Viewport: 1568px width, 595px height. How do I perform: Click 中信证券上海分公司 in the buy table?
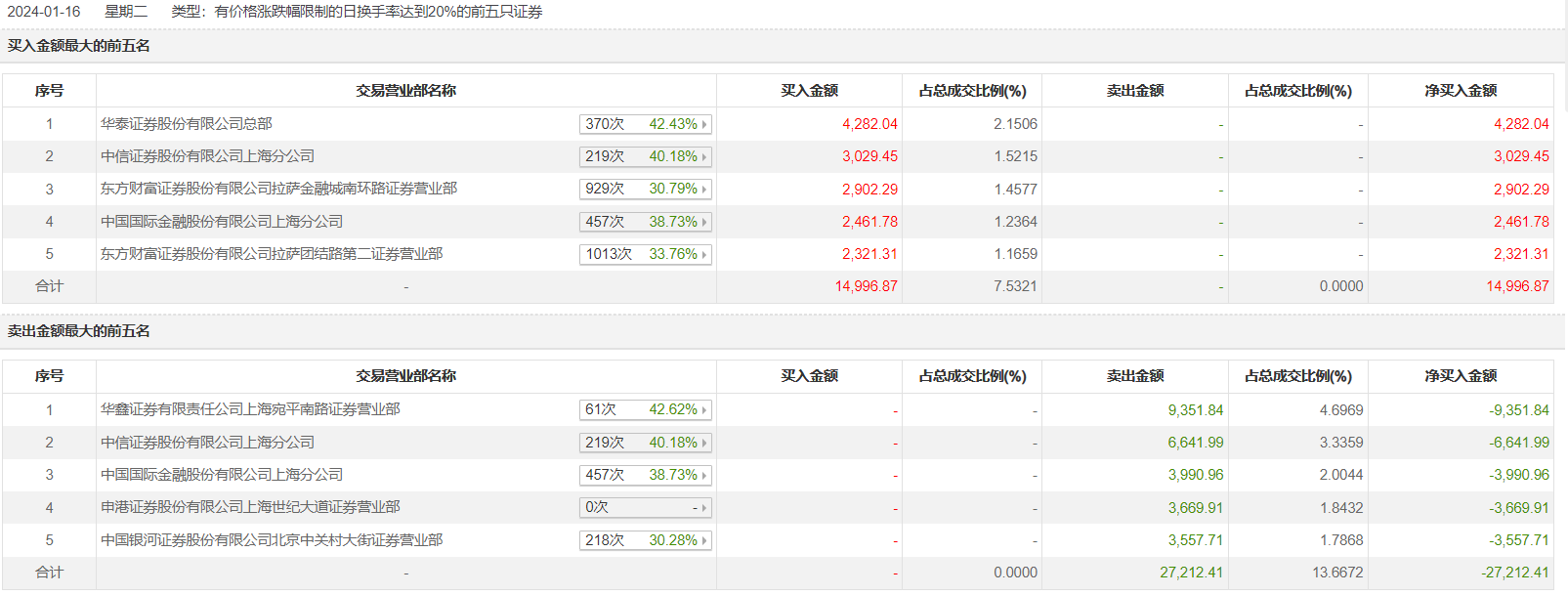click(x=207, y=156)
